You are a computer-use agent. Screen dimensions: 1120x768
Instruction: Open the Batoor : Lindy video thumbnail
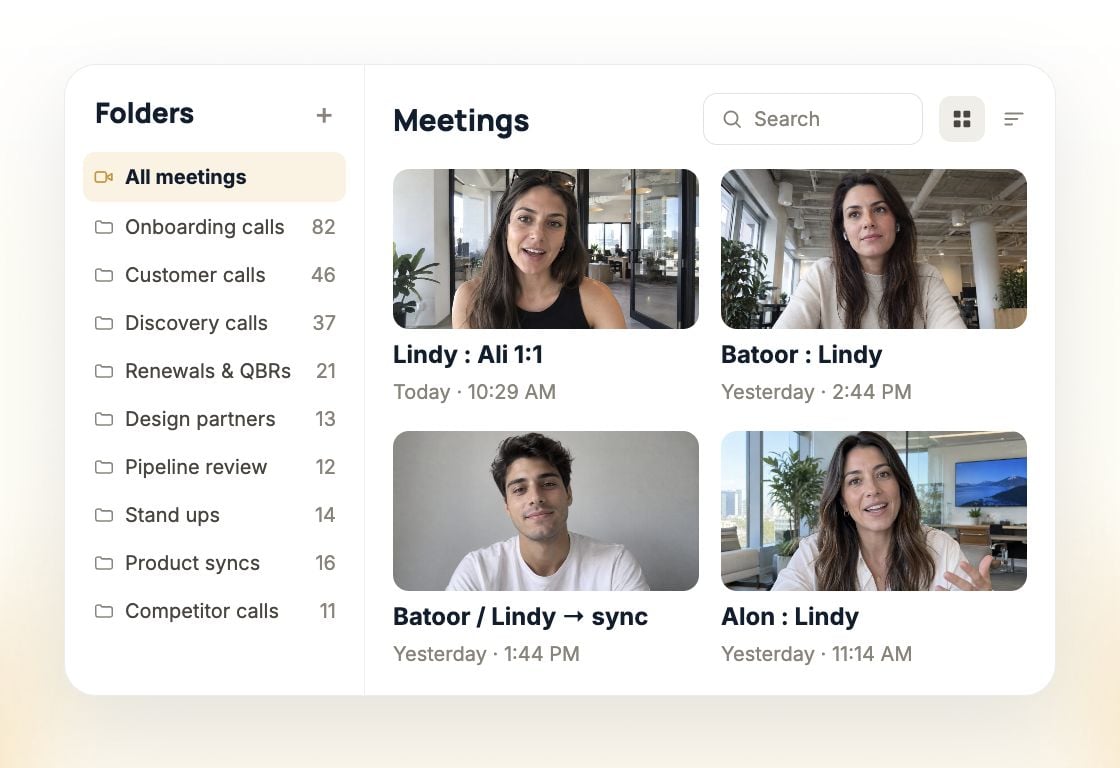pos(874,249)
